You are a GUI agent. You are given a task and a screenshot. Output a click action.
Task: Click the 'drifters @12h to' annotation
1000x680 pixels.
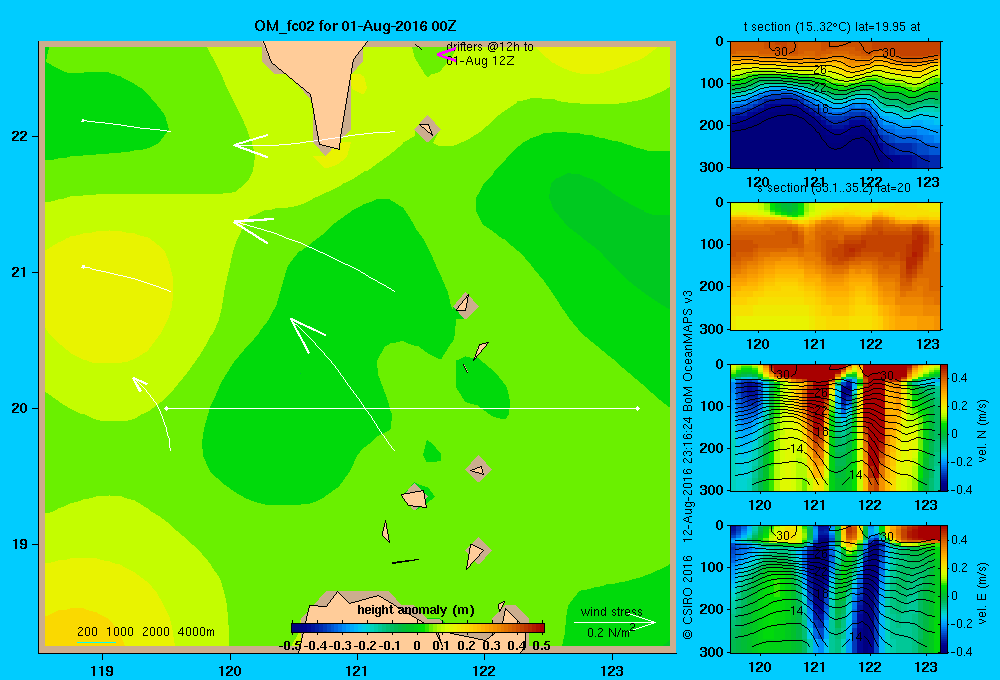click(x=490, y=47)
